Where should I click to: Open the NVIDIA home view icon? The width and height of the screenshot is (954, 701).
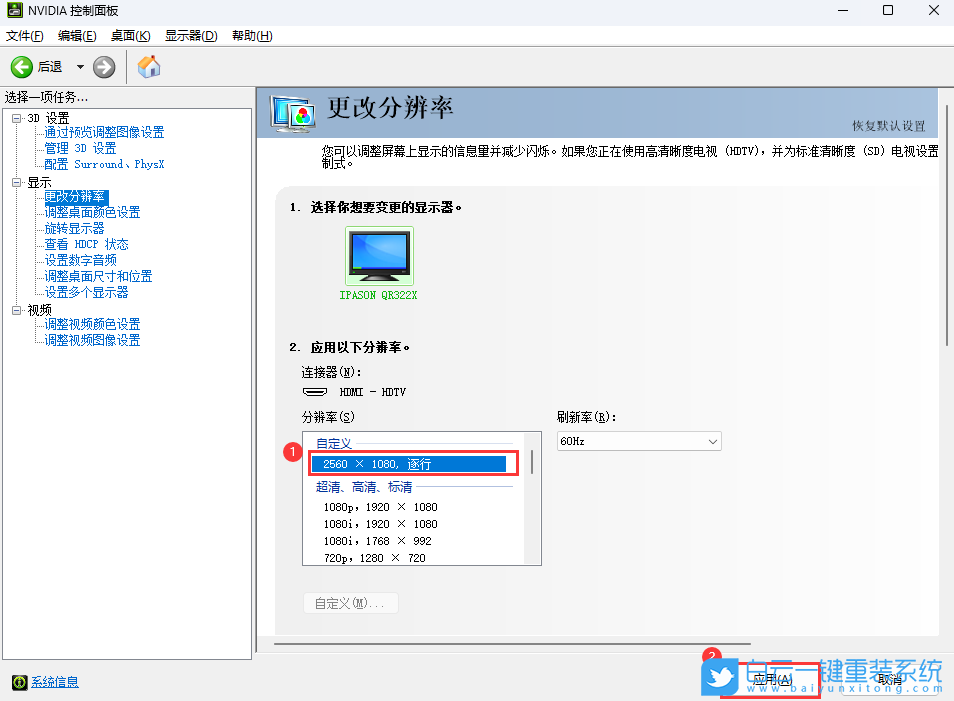[x=148, y=67]
